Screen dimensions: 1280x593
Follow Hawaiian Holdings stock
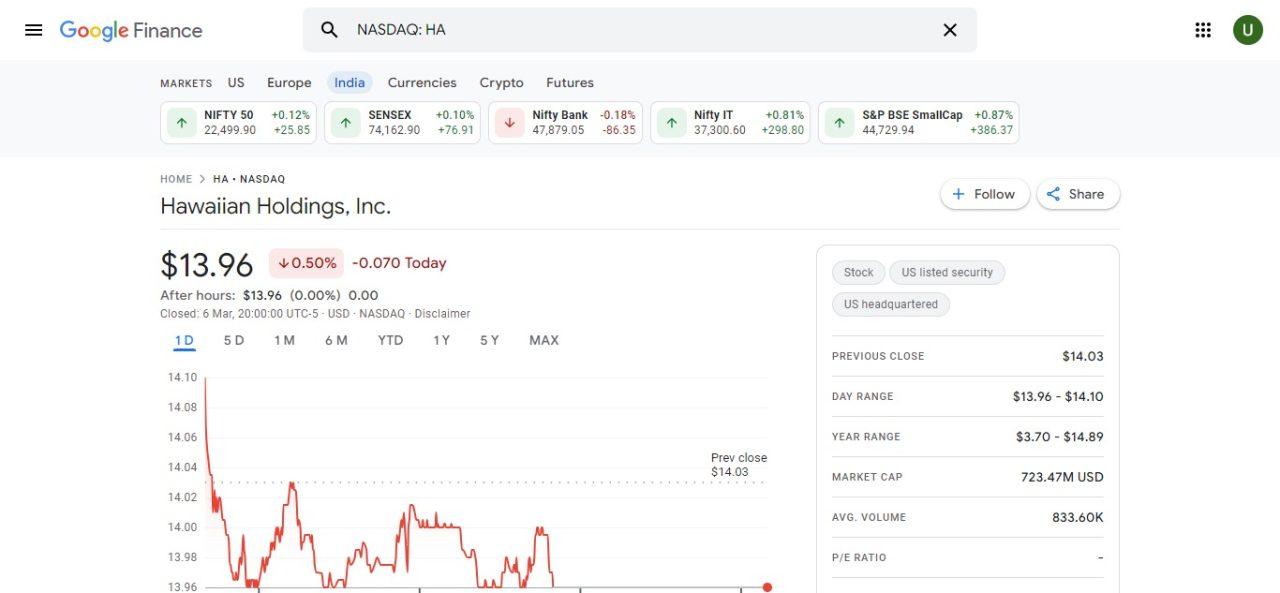pos(983,194)
